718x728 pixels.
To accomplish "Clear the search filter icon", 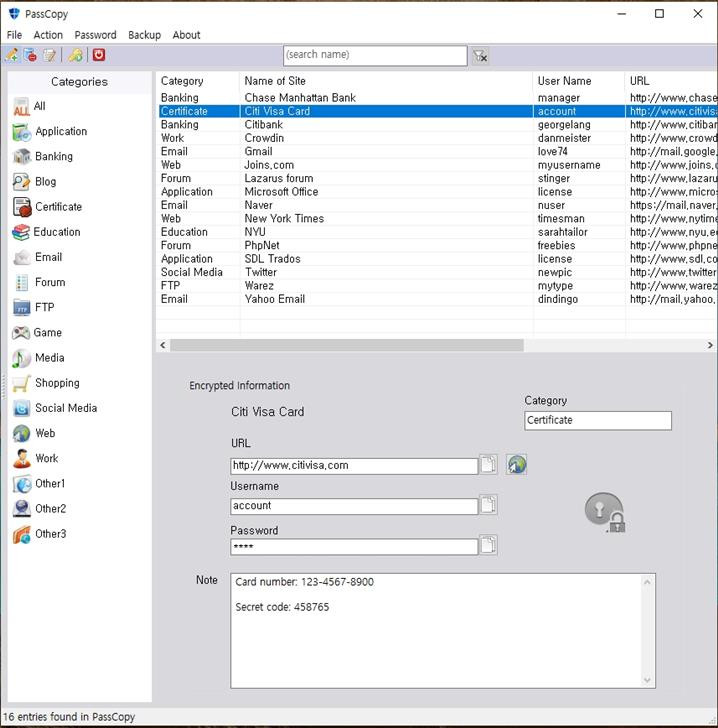I will point(480,56).
